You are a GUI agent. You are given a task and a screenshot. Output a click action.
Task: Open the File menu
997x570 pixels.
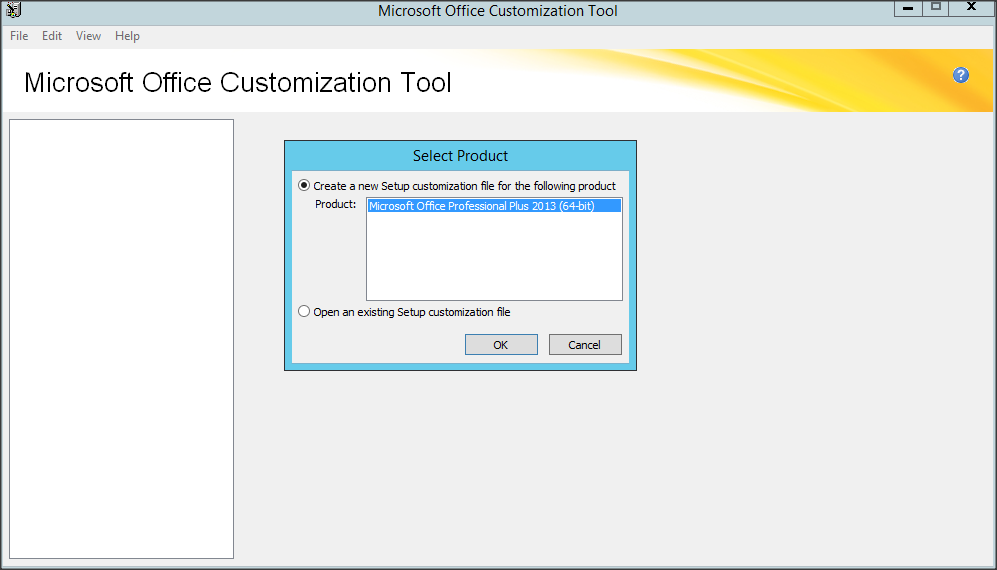[x=19, y=36]
